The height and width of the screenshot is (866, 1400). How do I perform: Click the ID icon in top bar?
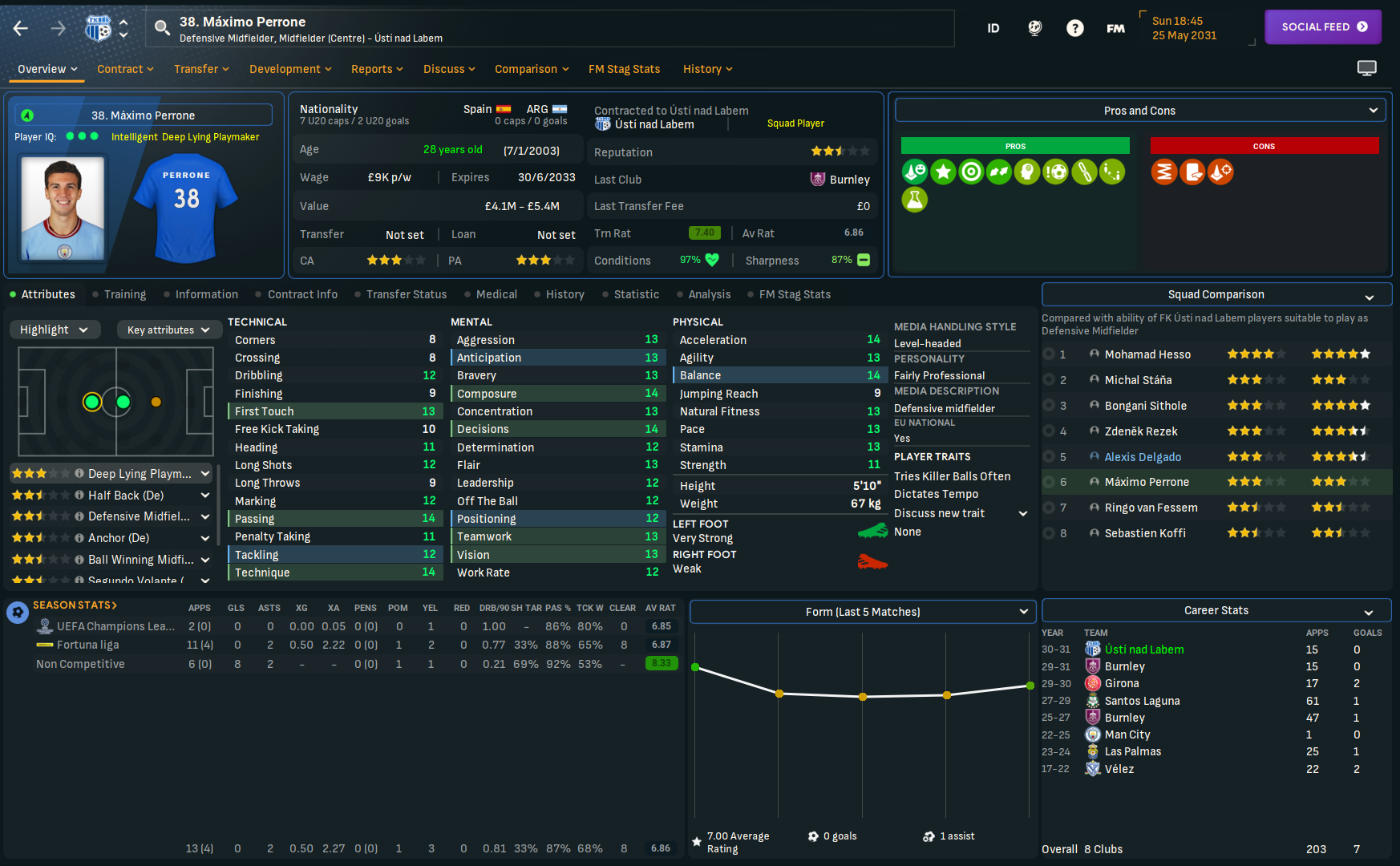[993, 28]
